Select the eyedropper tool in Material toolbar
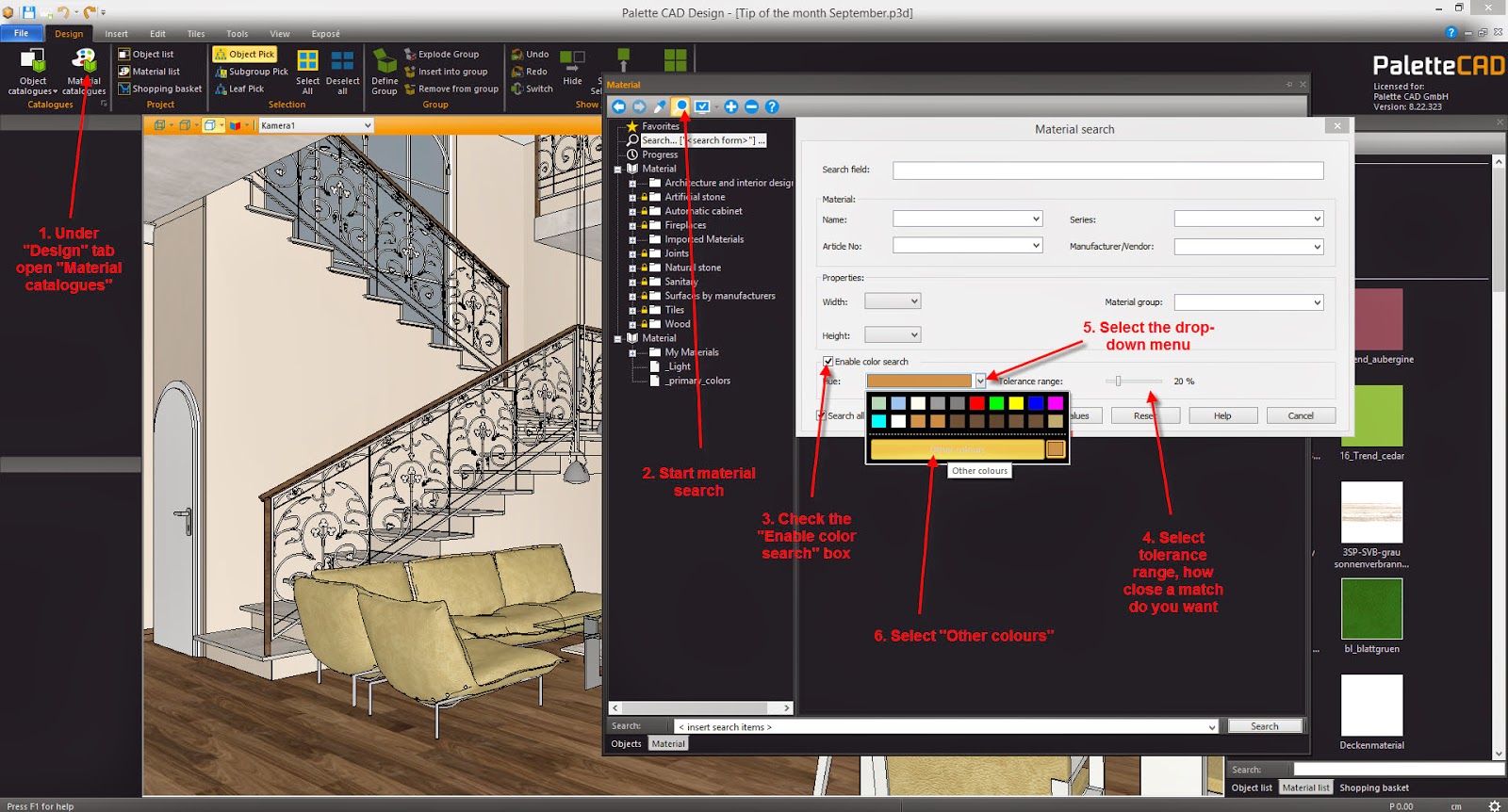The image size is (1508, 812). point(660,106)
